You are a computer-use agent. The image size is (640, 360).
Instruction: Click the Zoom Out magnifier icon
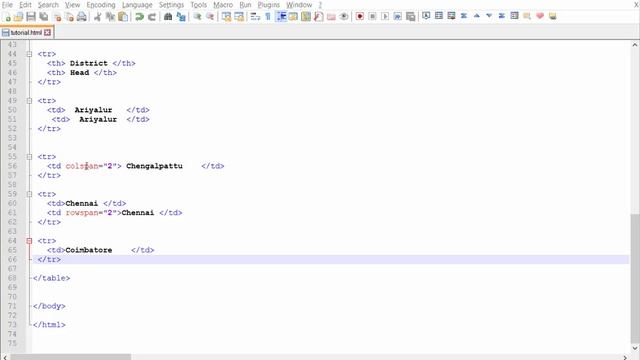(x=210, y=17)
